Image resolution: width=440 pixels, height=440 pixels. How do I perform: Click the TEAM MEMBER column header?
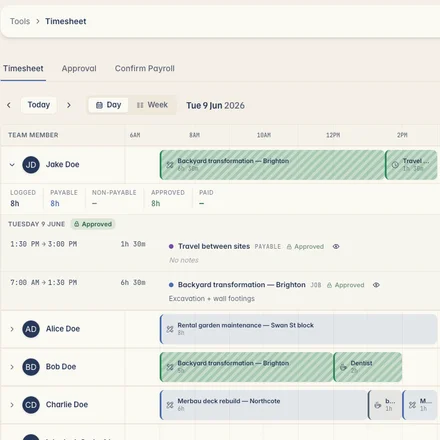pyautogui.click(x=33, y=135)
